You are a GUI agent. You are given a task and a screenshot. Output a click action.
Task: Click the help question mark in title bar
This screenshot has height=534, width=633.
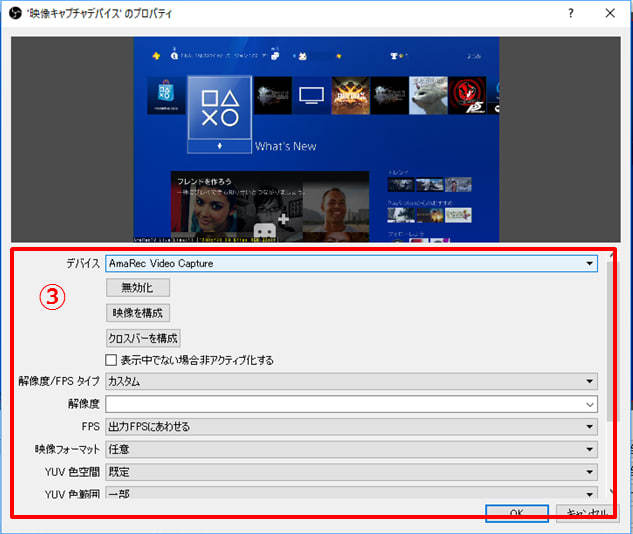[571, 13]
